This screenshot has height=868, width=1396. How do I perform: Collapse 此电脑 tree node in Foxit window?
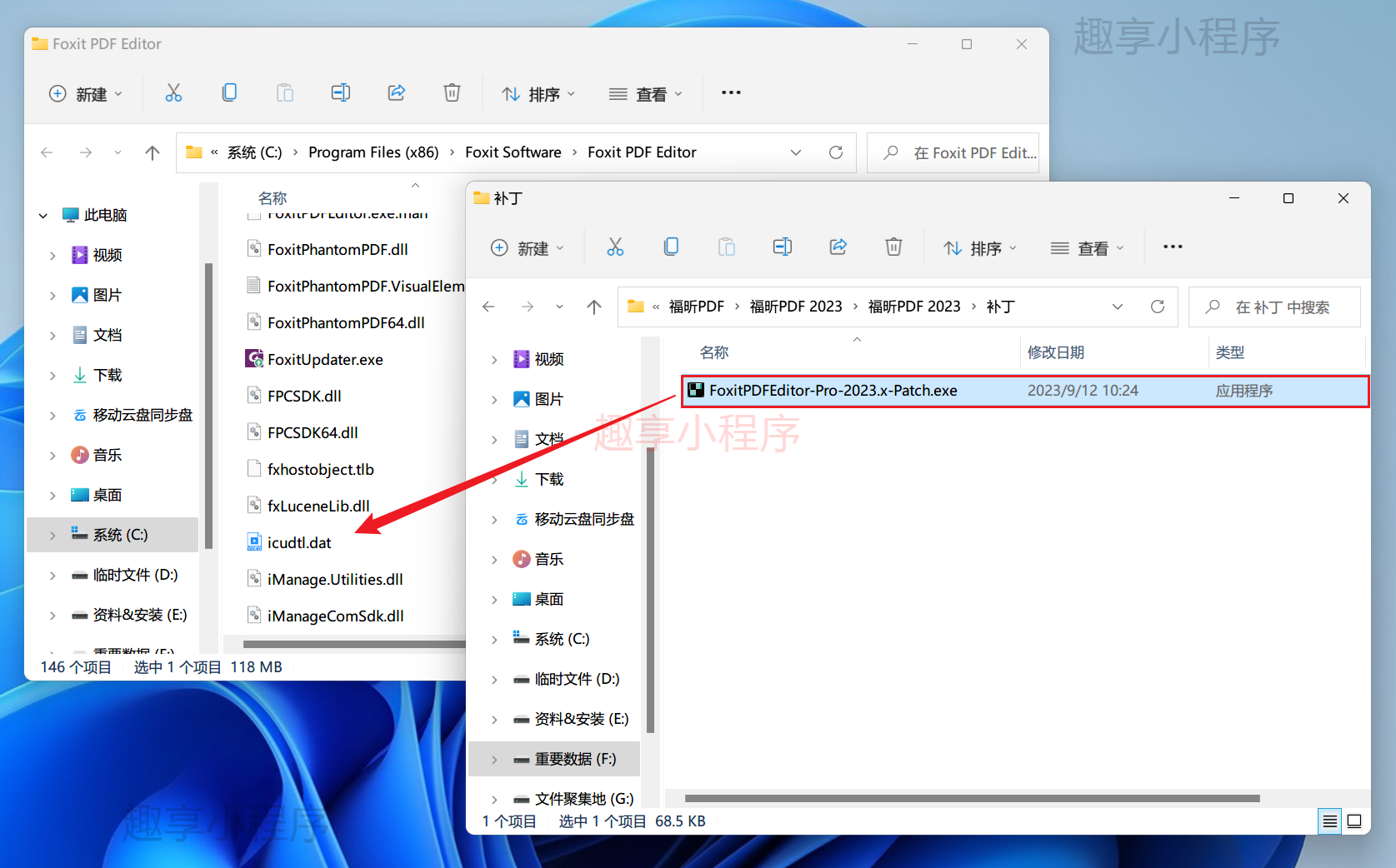click(x=43, y=216)
